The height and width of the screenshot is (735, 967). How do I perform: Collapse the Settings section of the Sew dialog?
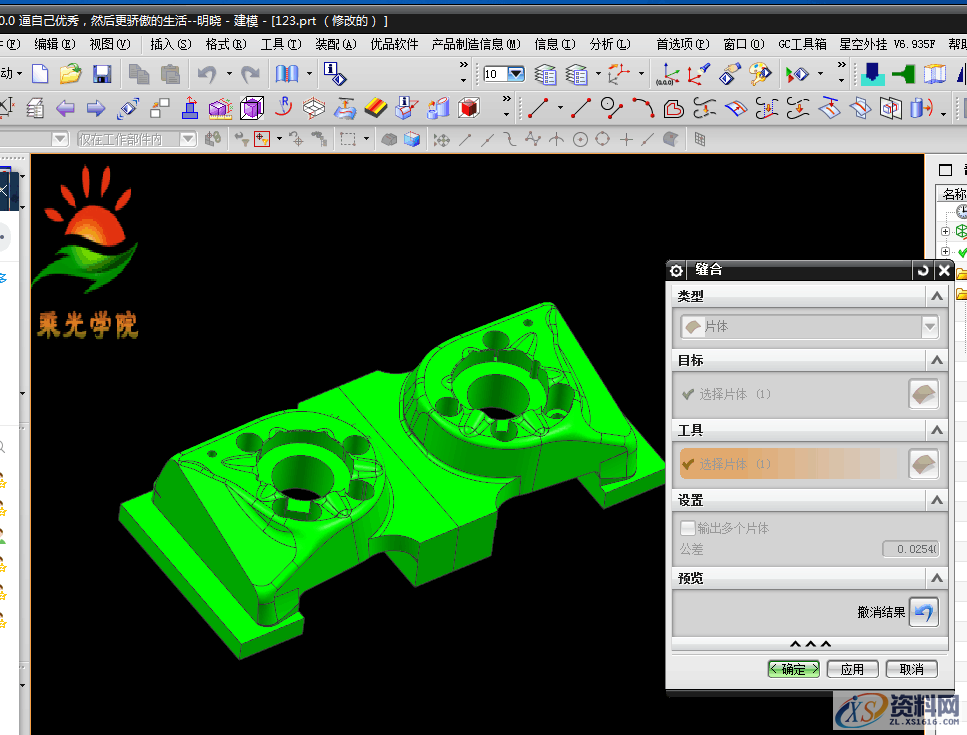pos(936,500)
